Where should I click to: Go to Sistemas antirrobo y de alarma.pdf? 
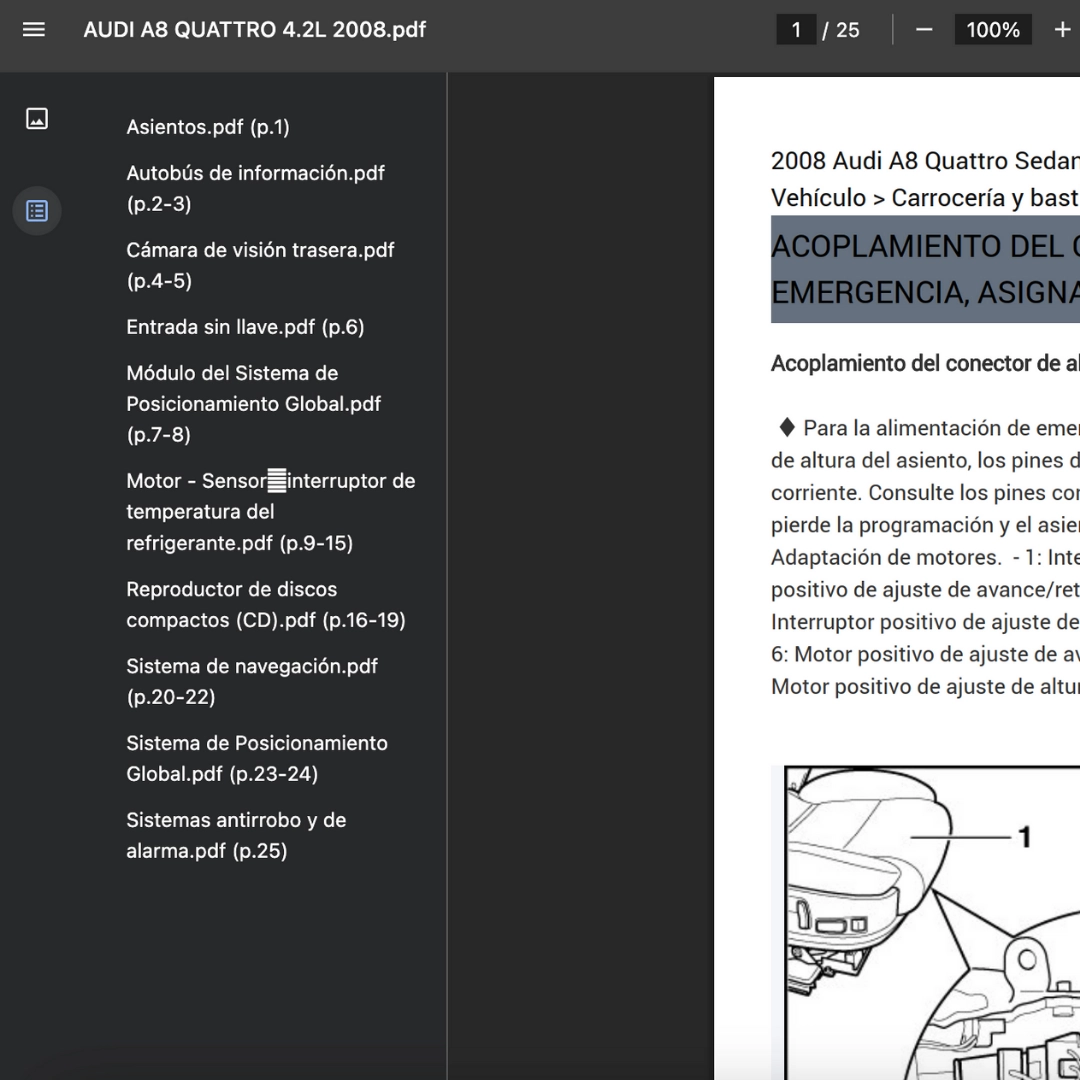coord(236,835)
